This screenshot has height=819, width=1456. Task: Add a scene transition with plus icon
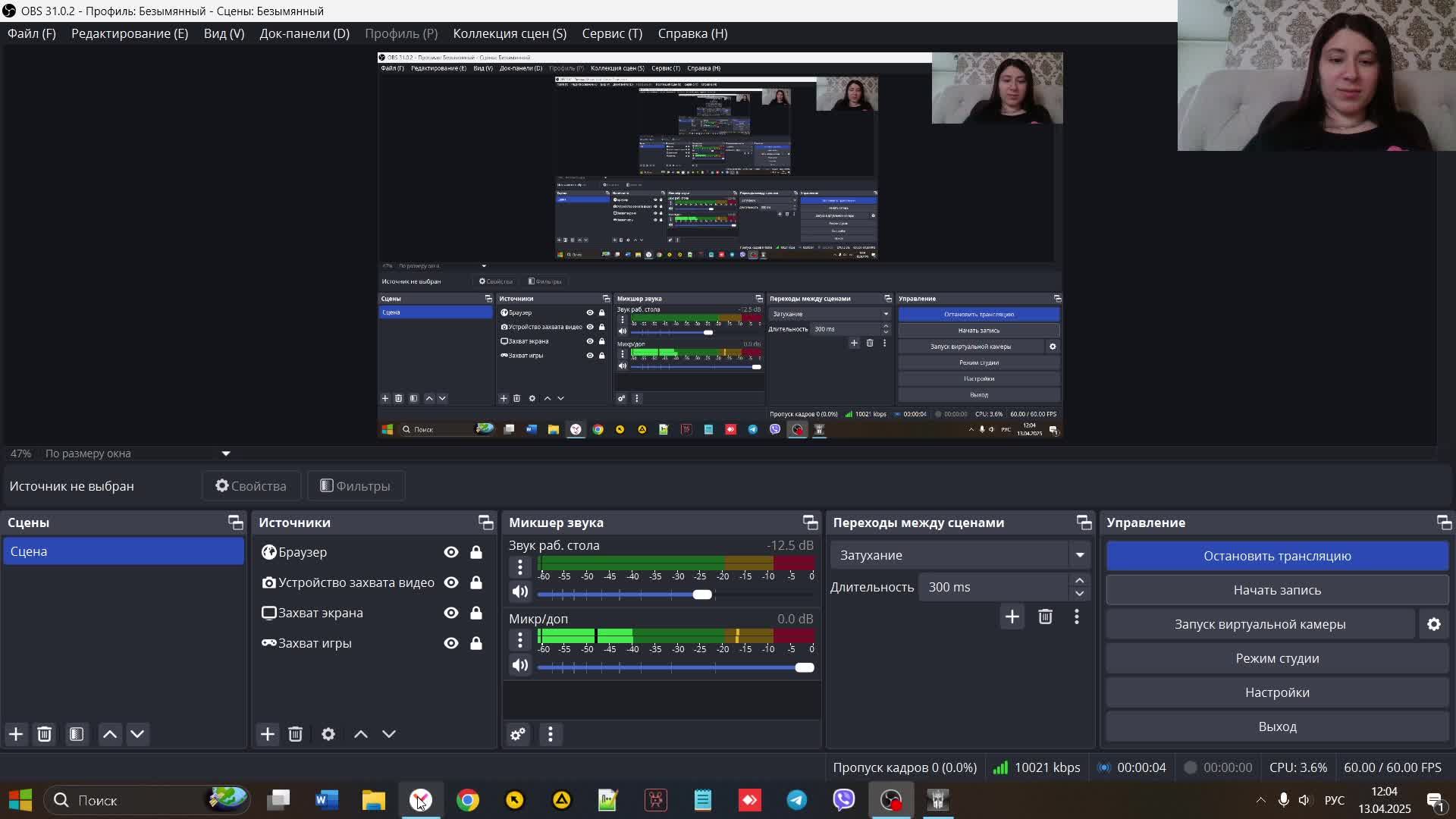1012,617
